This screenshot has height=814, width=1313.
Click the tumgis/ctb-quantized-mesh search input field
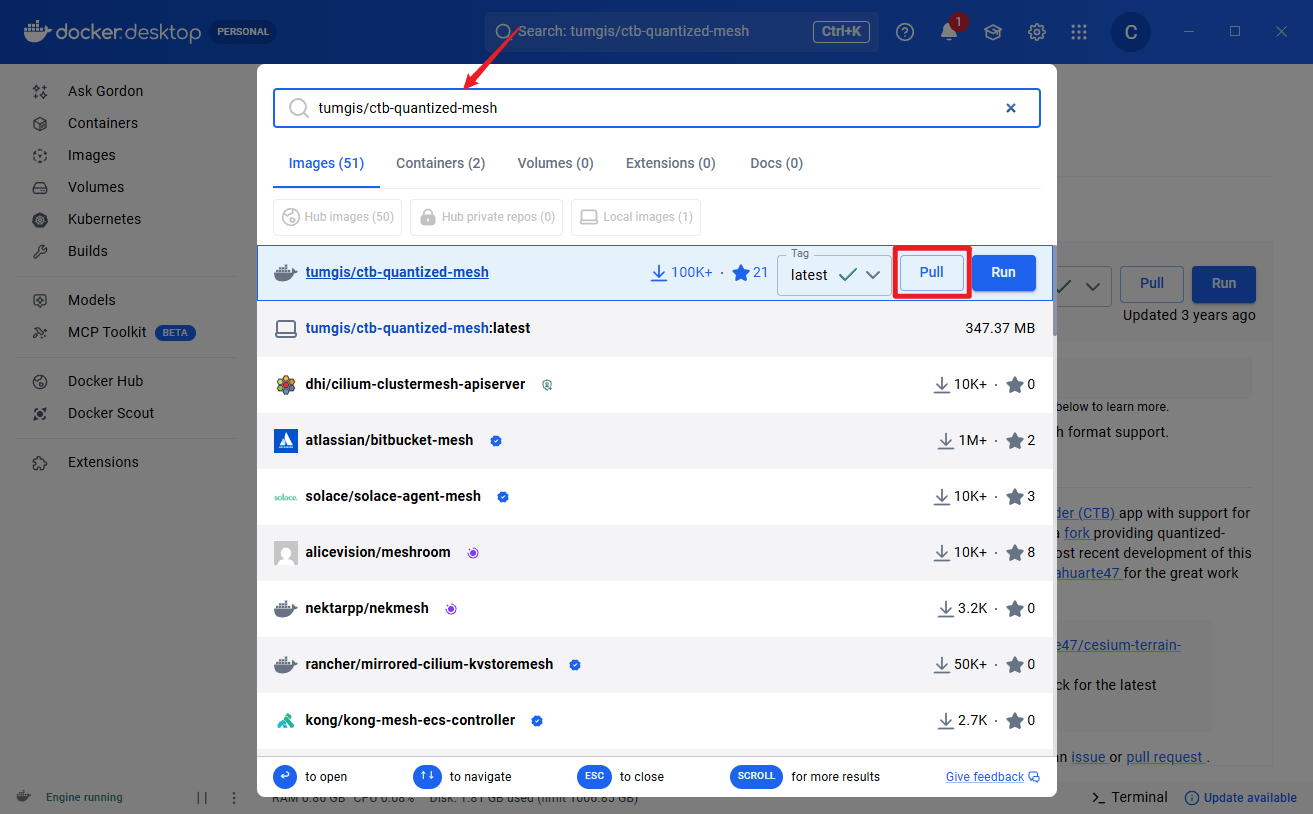pyautogui.click(x=650, y=108)
